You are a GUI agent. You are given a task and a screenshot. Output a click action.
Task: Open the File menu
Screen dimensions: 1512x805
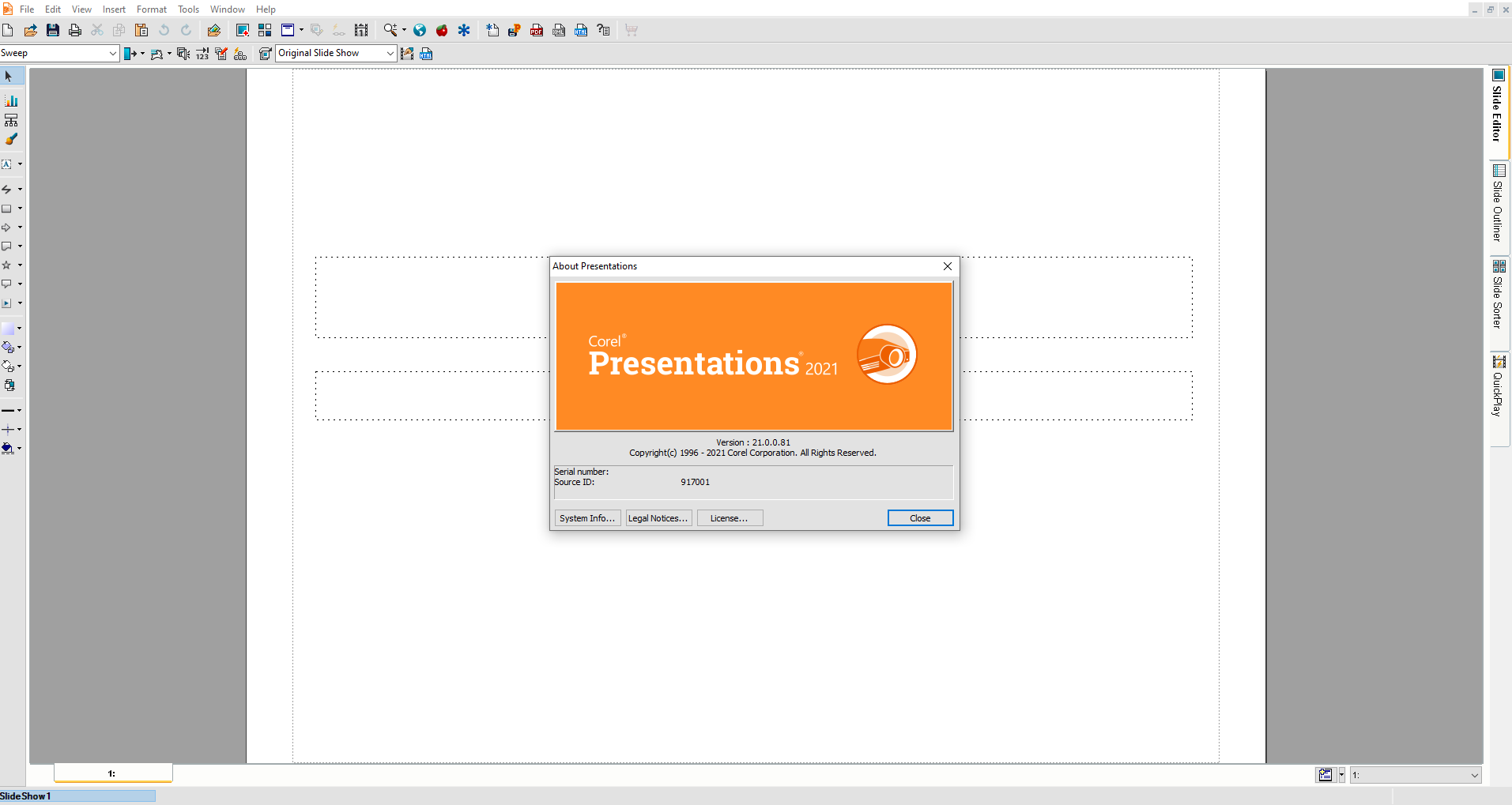[x=27, y=9]
